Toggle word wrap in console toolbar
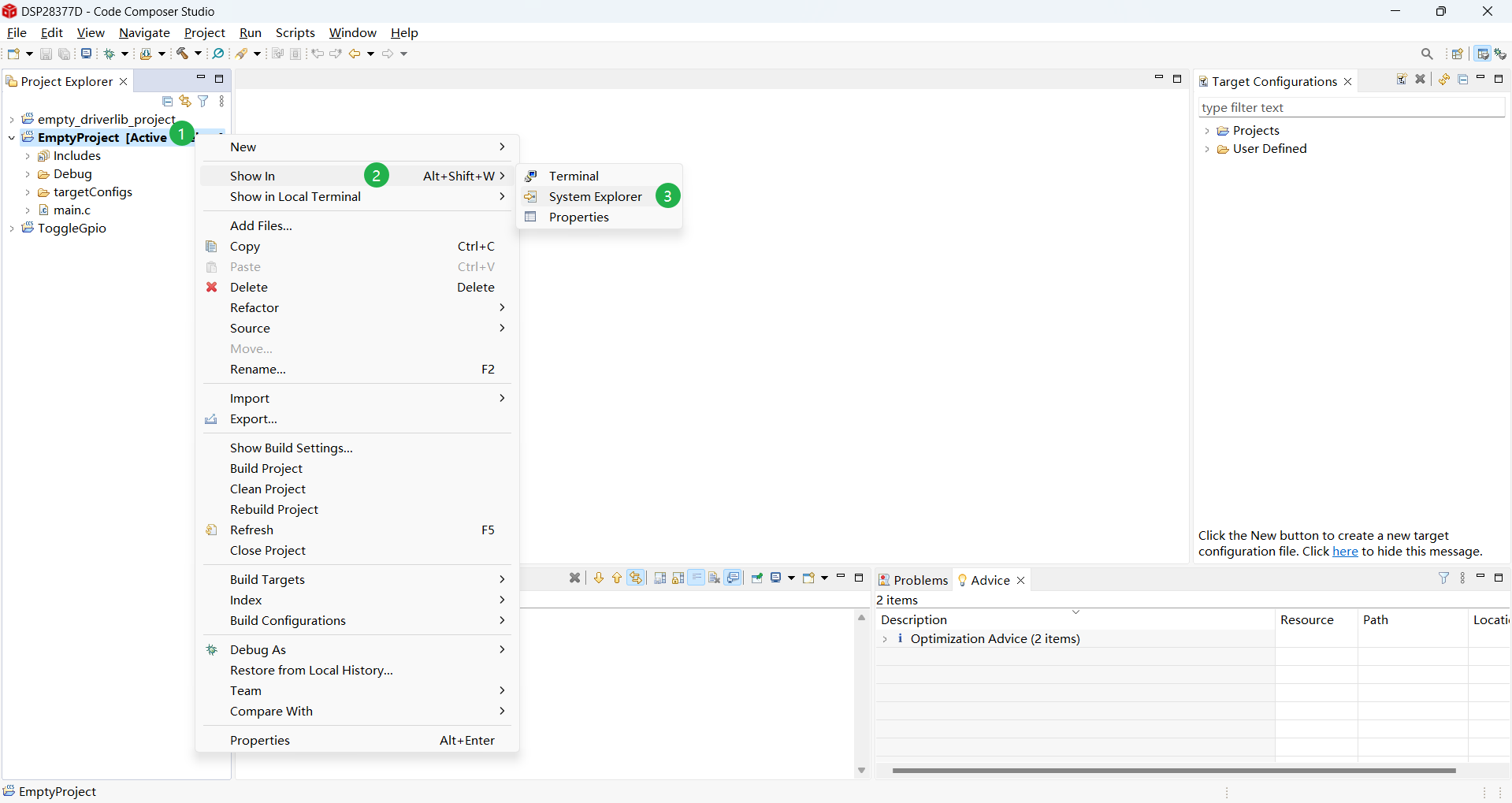1512x803 pixels. (x=696, y=578)
